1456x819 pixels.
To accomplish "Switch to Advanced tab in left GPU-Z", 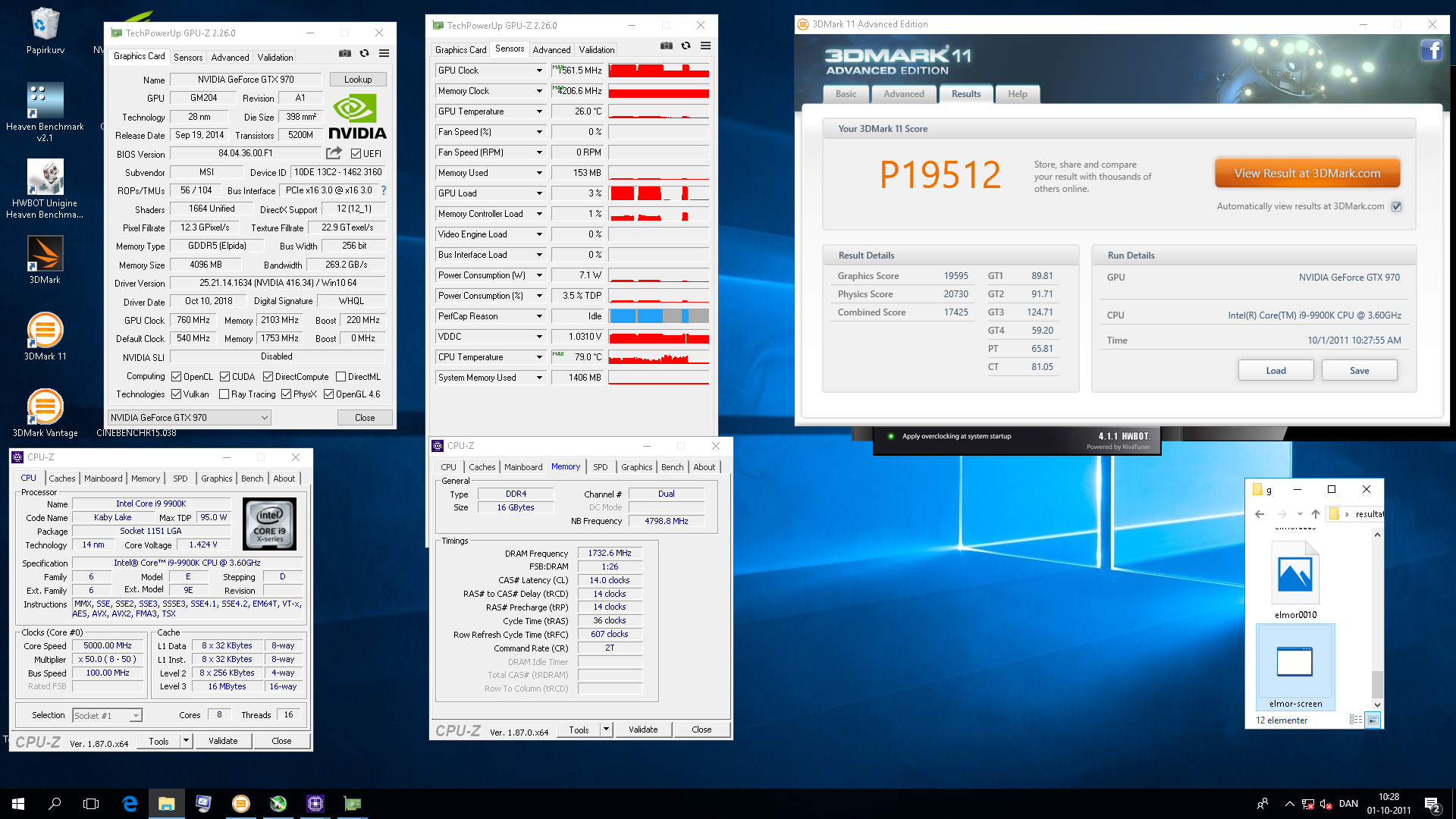I will coord(230,57).
